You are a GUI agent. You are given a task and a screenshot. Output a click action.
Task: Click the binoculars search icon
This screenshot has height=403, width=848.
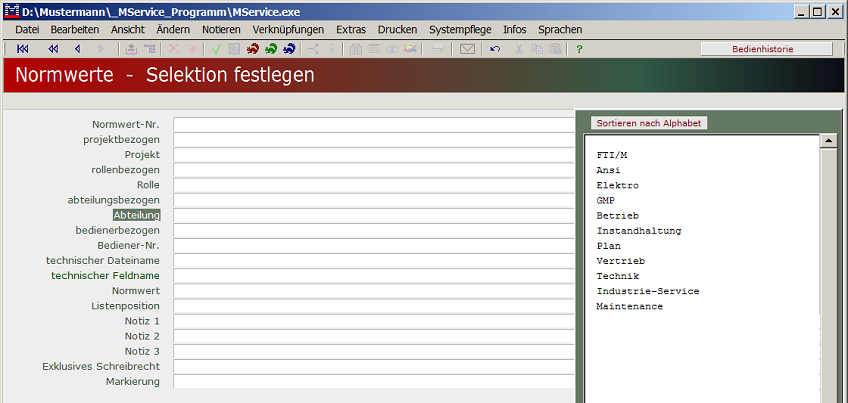point(355,49)
